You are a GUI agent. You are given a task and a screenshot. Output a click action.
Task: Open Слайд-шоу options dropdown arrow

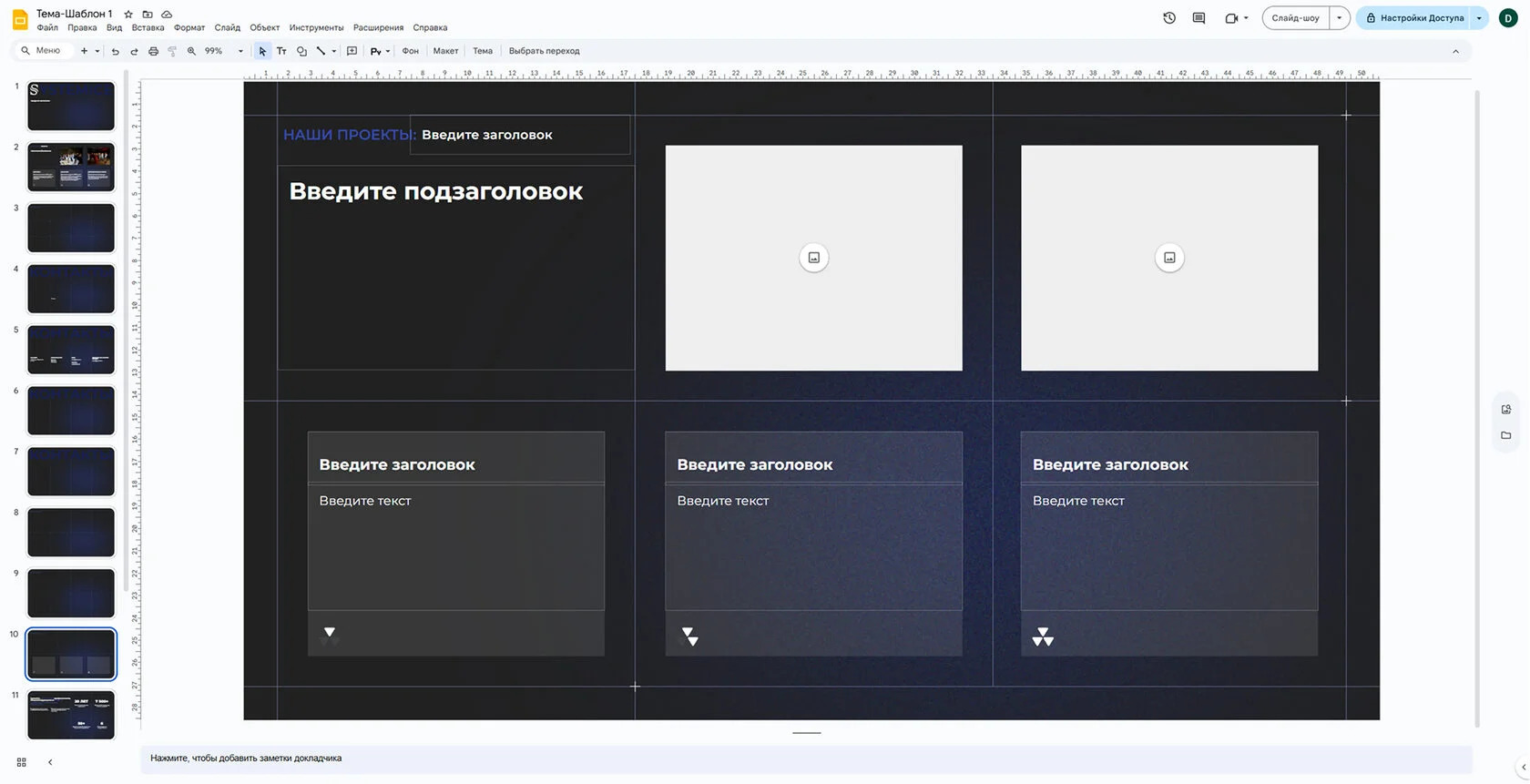tap(1339, 17)
